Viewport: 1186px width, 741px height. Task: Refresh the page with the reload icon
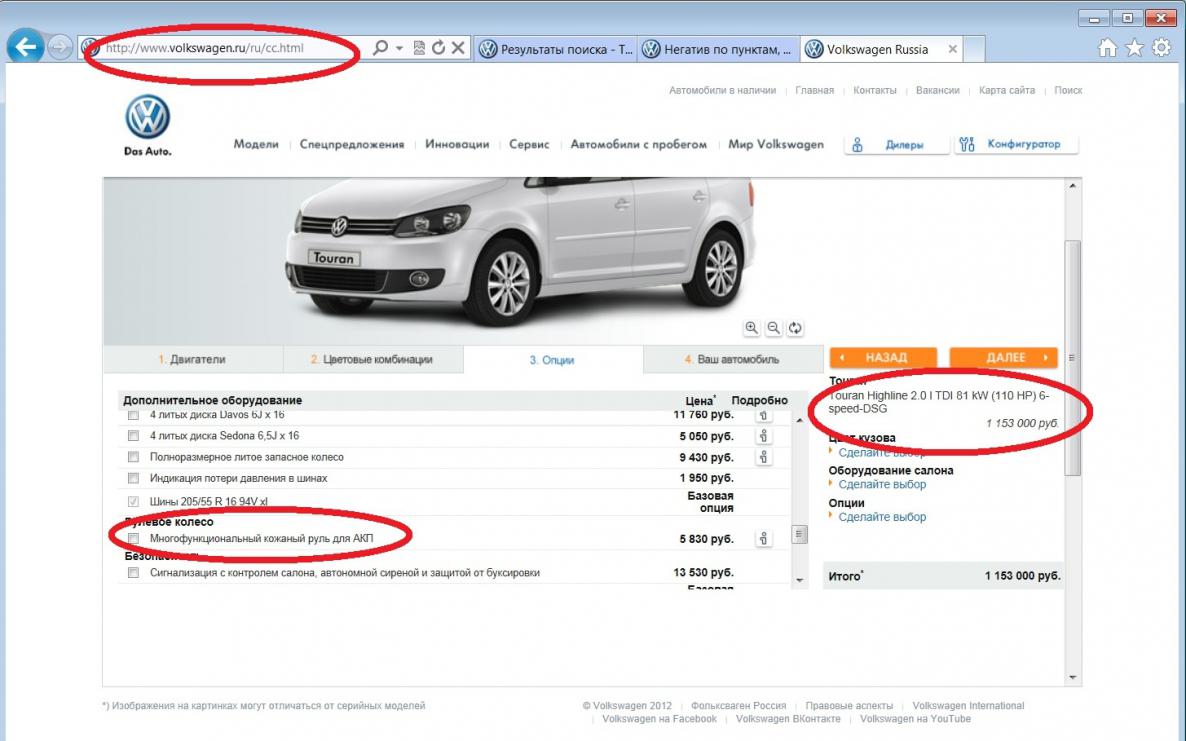tap(439, 48)
